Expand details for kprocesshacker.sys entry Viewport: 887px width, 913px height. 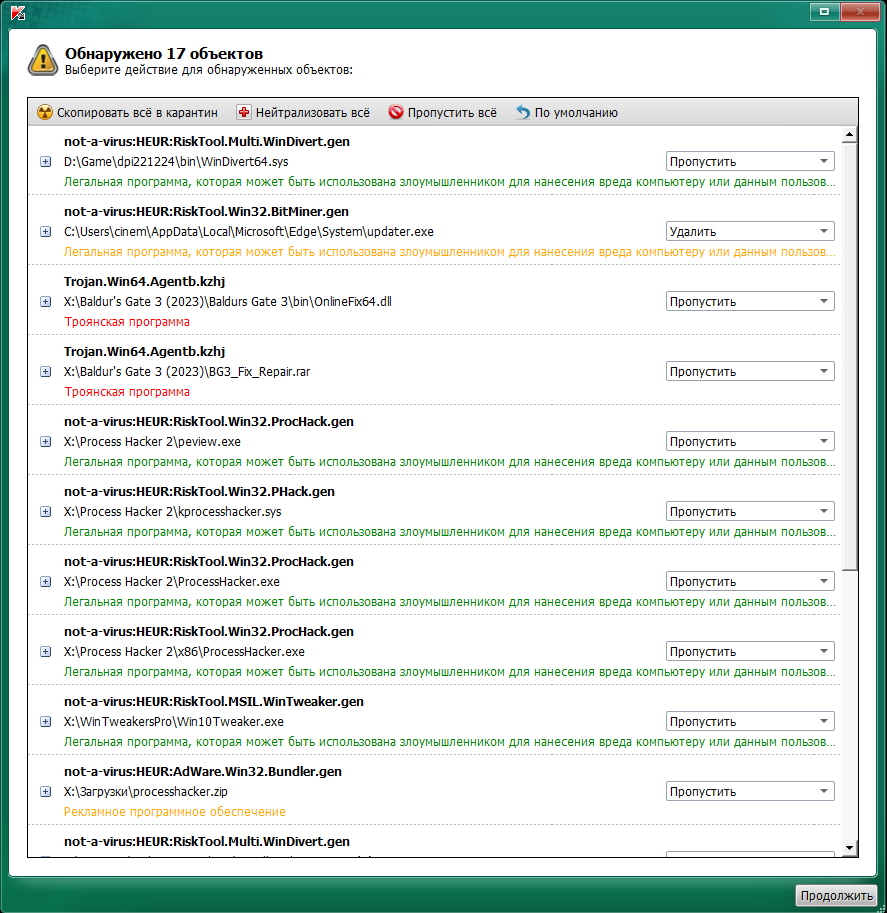click(45, 512)
